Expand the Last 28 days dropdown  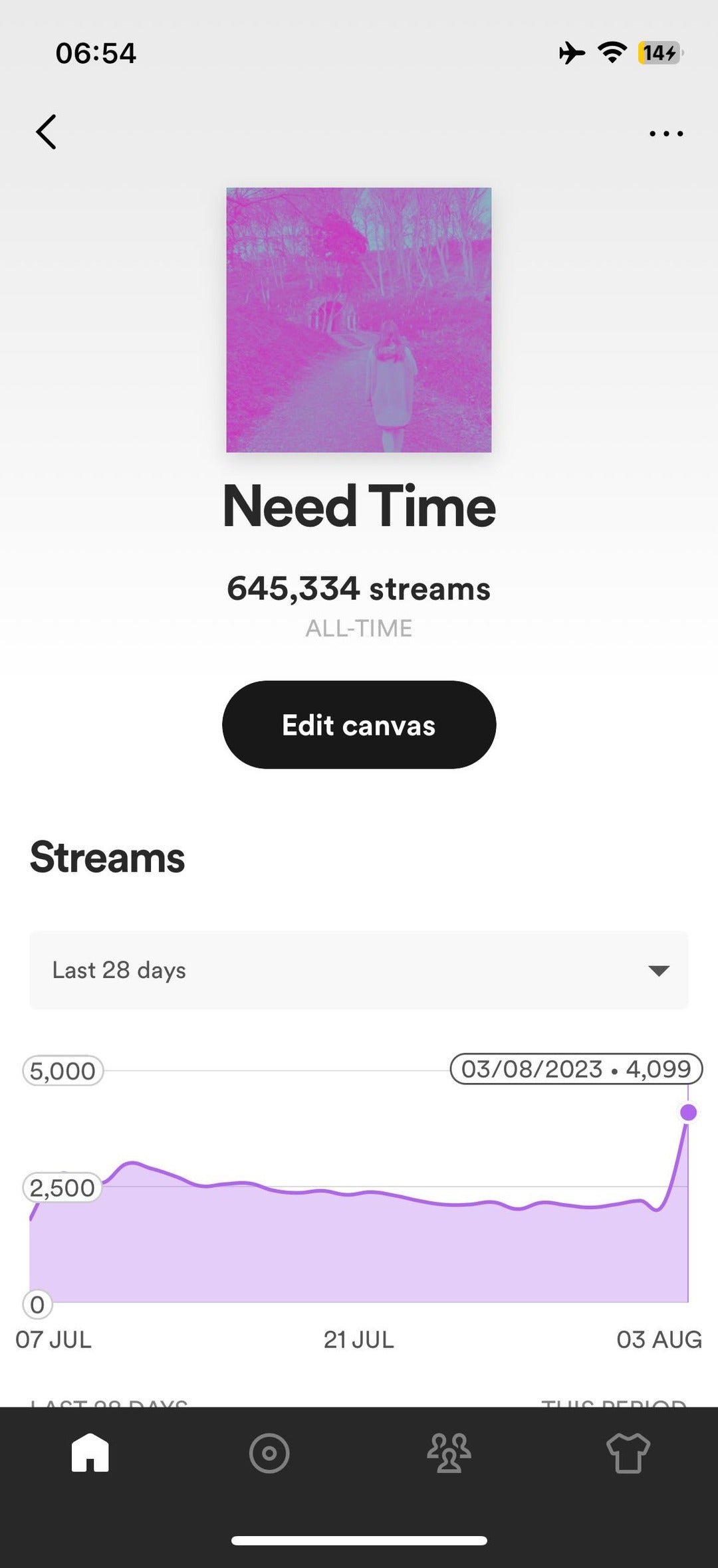tap(359, 970)
